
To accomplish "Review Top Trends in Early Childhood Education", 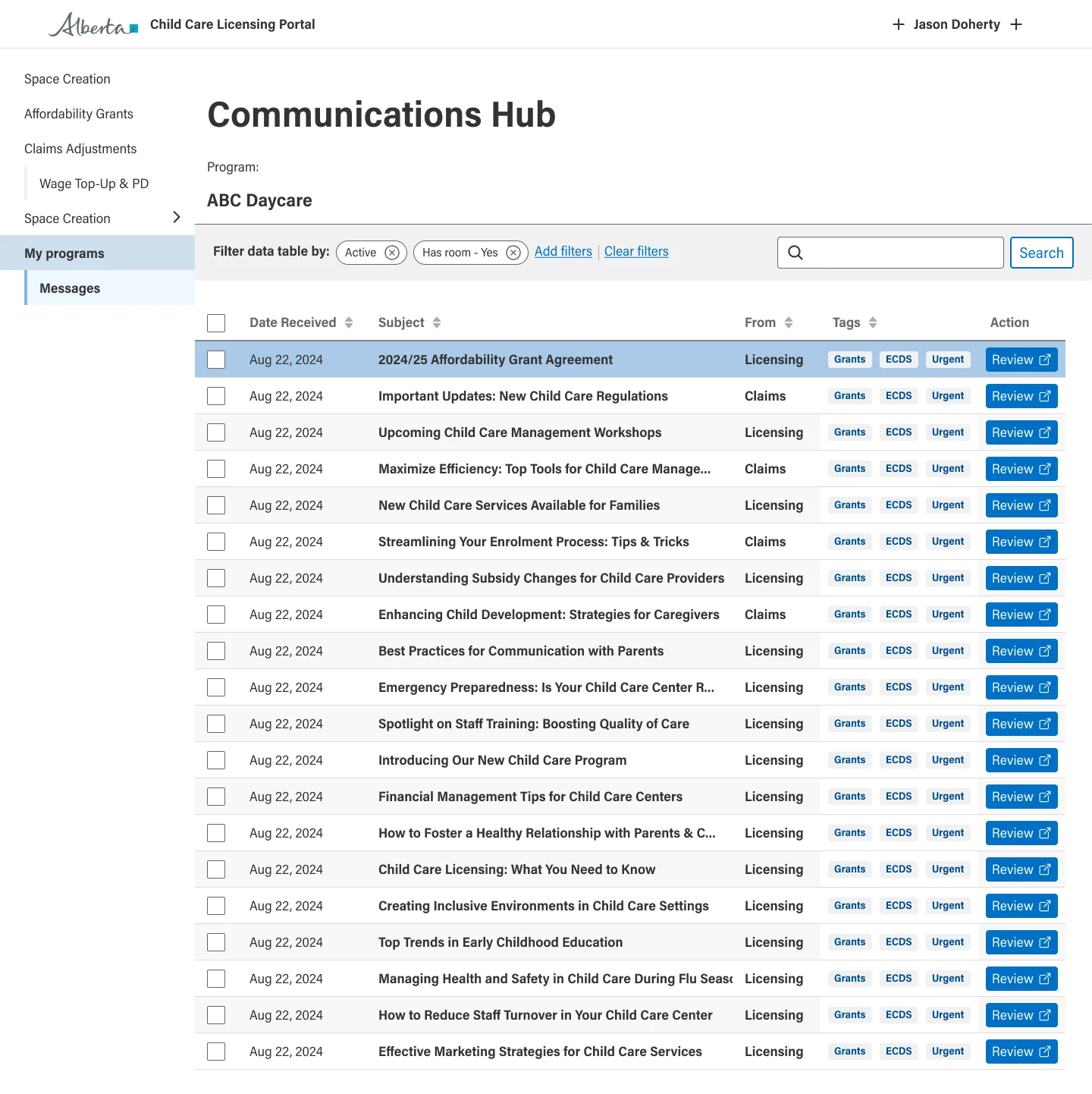I will coord(1021,942).
